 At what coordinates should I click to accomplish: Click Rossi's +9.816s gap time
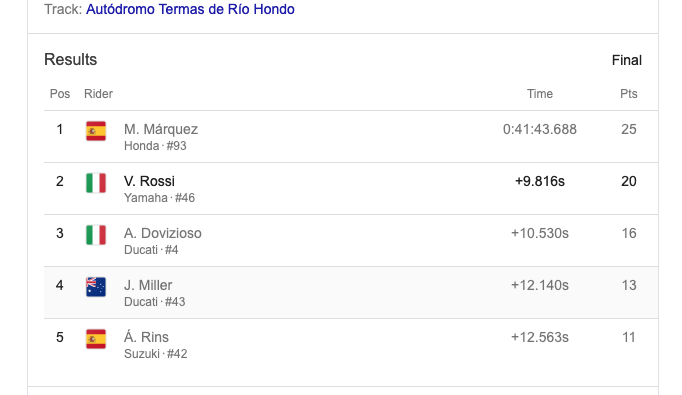[540, 181]
